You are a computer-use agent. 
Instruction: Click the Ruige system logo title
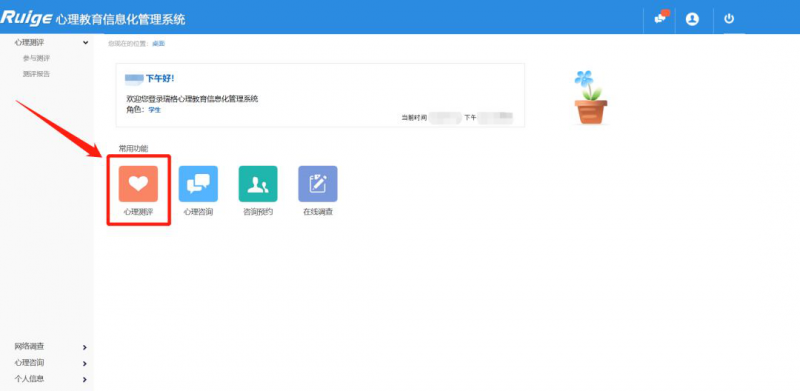(x=93, y=19)
